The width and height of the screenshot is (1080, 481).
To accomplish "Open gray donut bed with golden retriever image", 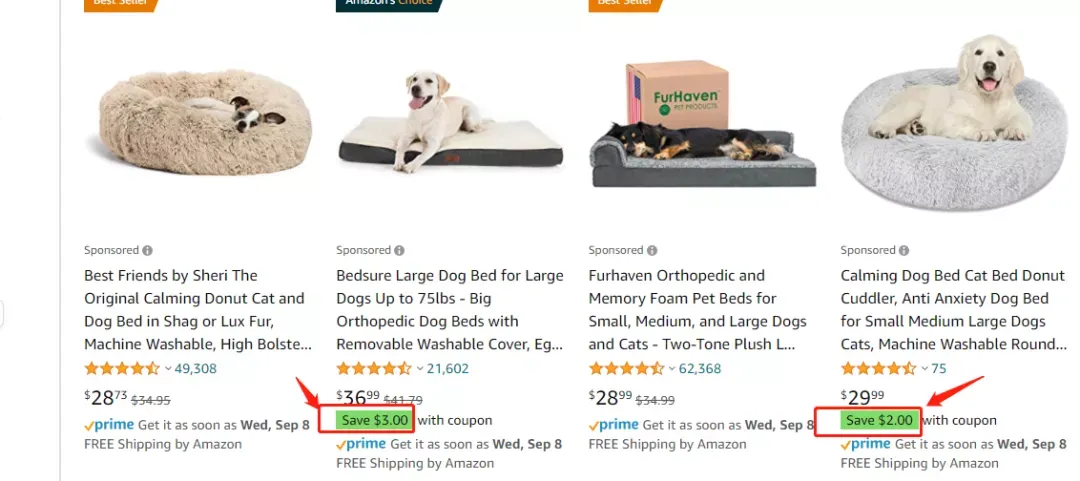I will point(955,122).
